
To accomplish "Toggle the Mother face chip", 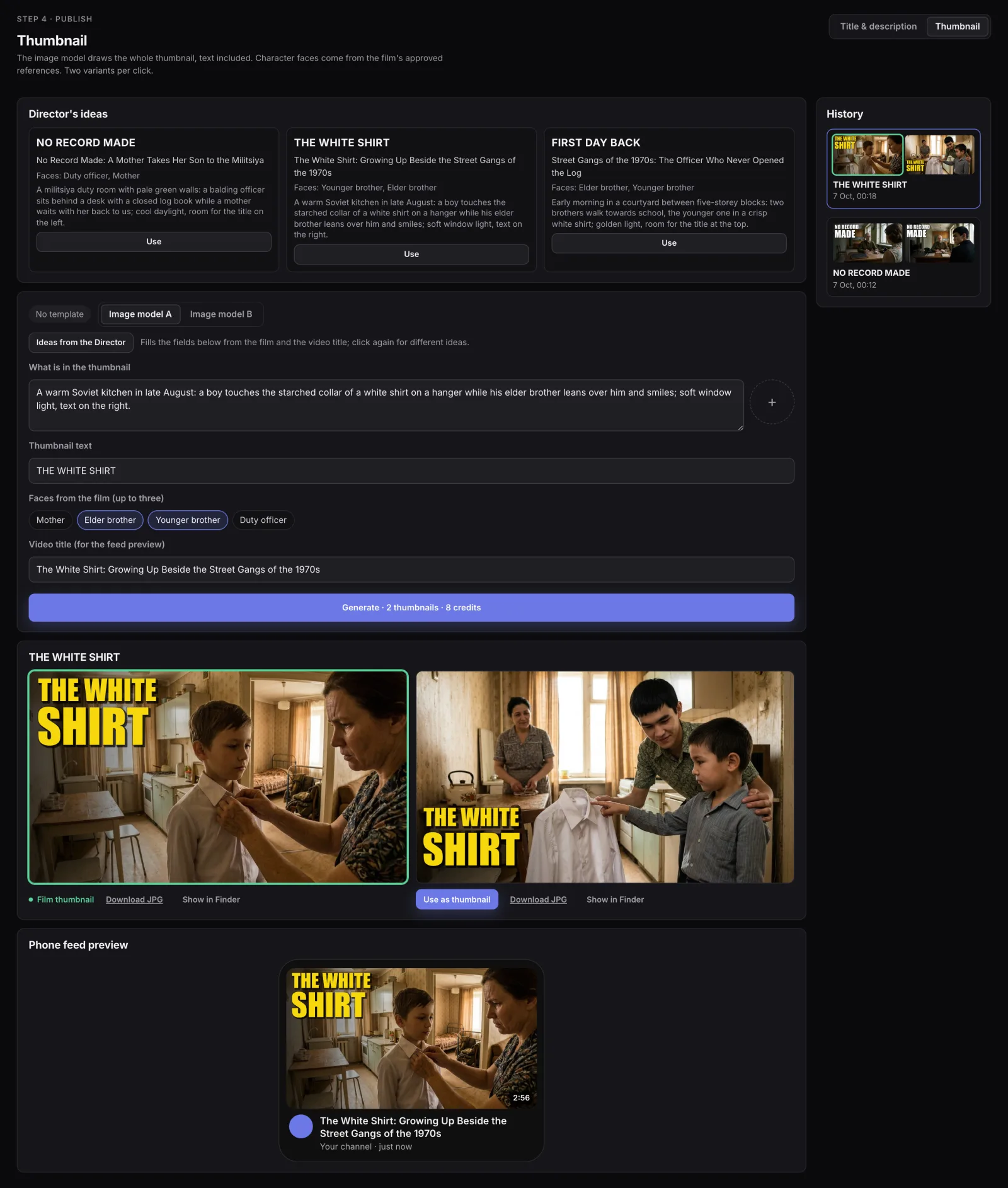I will 50,520.
